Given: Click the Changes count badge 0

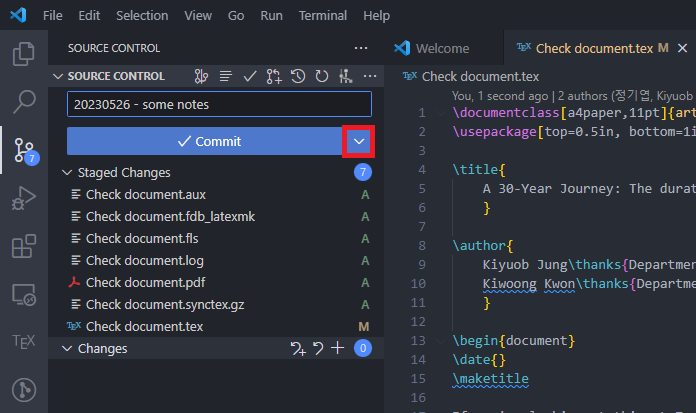Looking at the screenshot, I should 363,349.
